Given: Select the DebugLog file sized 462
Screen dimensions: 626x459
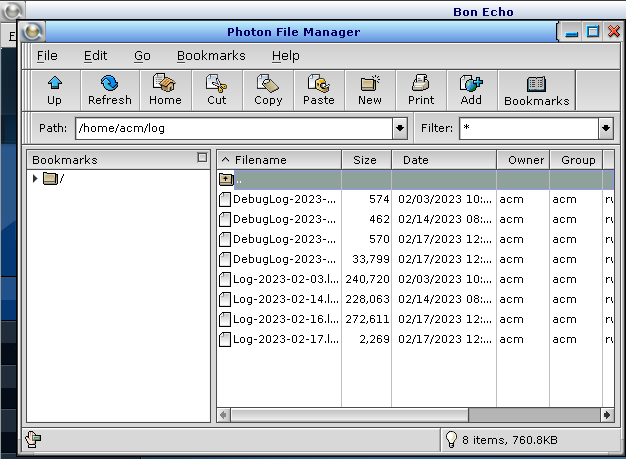Looking at the screenshot, I should tap(284, 219).
